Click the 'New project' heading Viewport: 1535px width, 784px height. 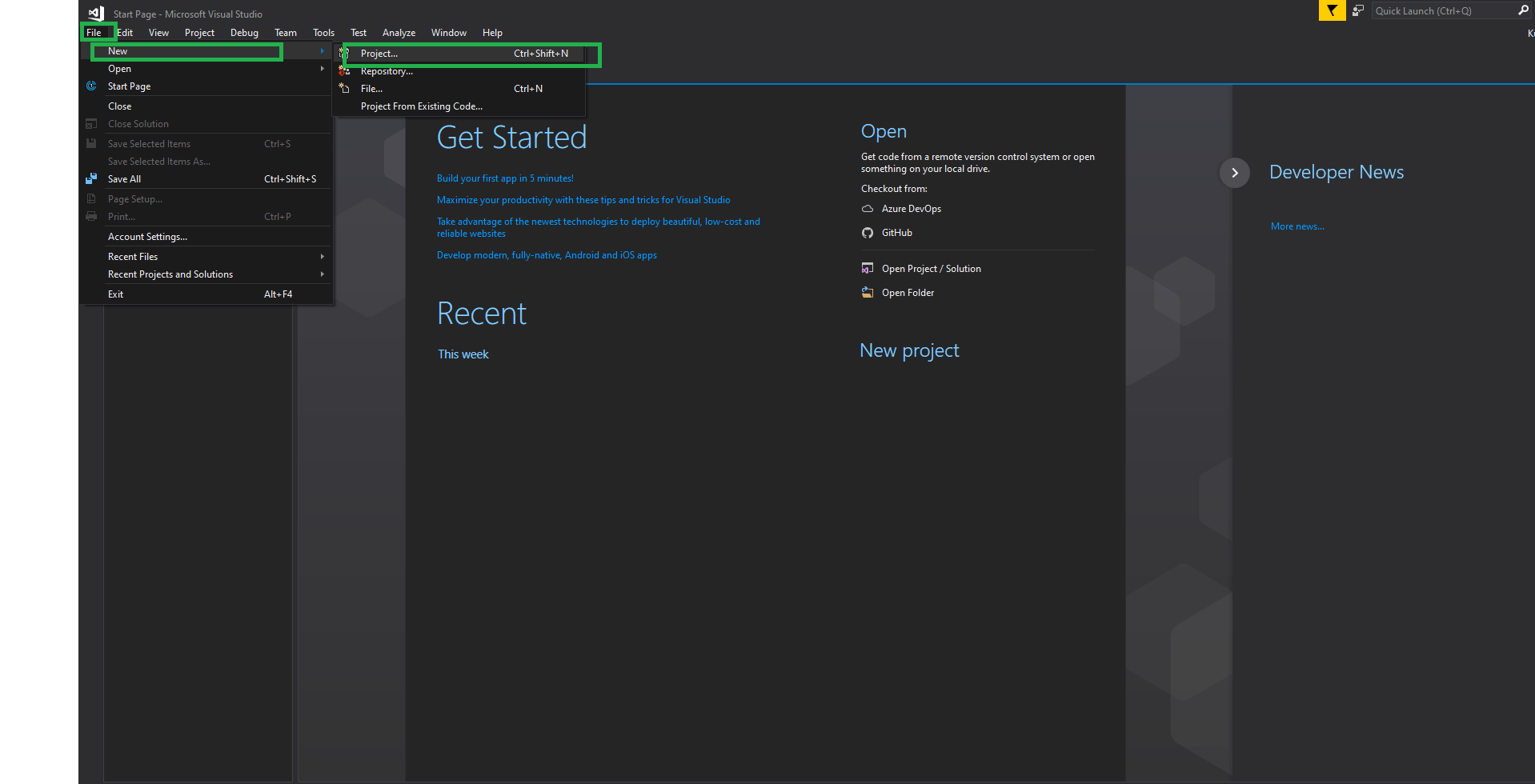coord(909,350)
